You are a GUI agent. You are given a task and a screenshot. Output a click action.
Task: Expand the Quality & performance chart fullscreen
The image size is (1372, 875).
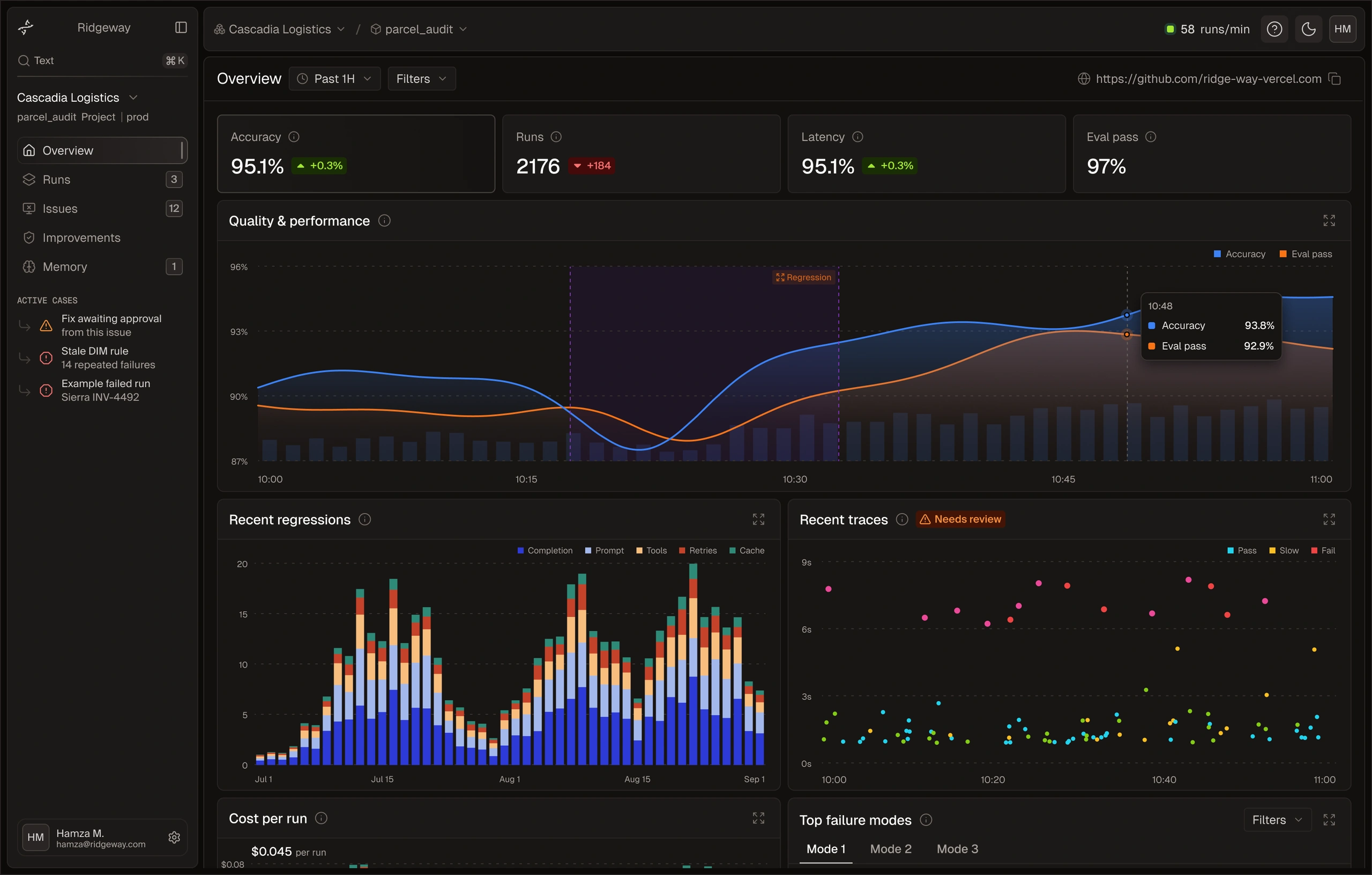[1329, 220]
